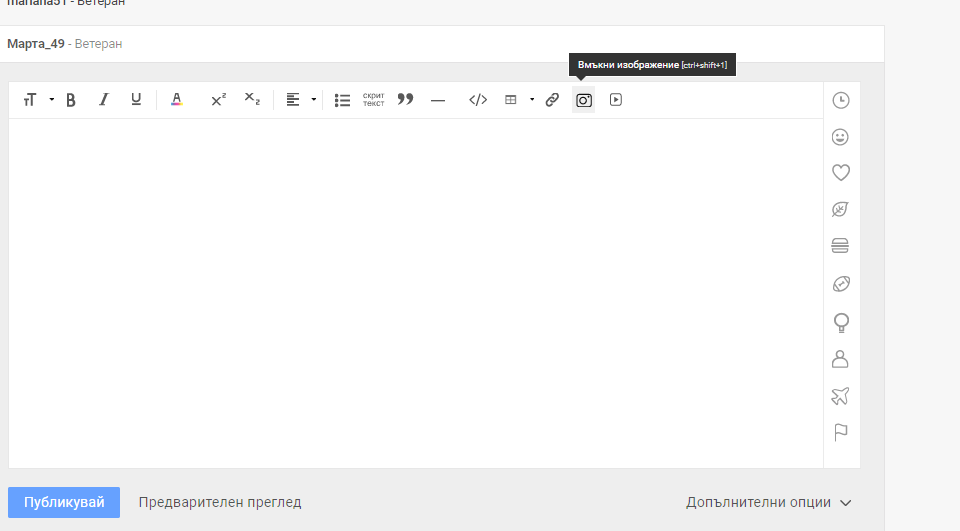Click the Публикувай button

(64, 502)
